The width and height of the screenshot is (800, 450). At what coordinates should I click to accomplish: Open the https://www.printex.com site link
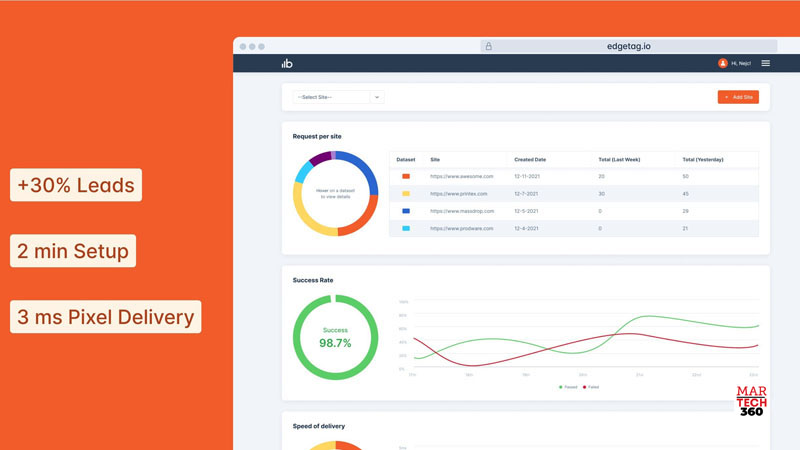[x=459, y=193]
